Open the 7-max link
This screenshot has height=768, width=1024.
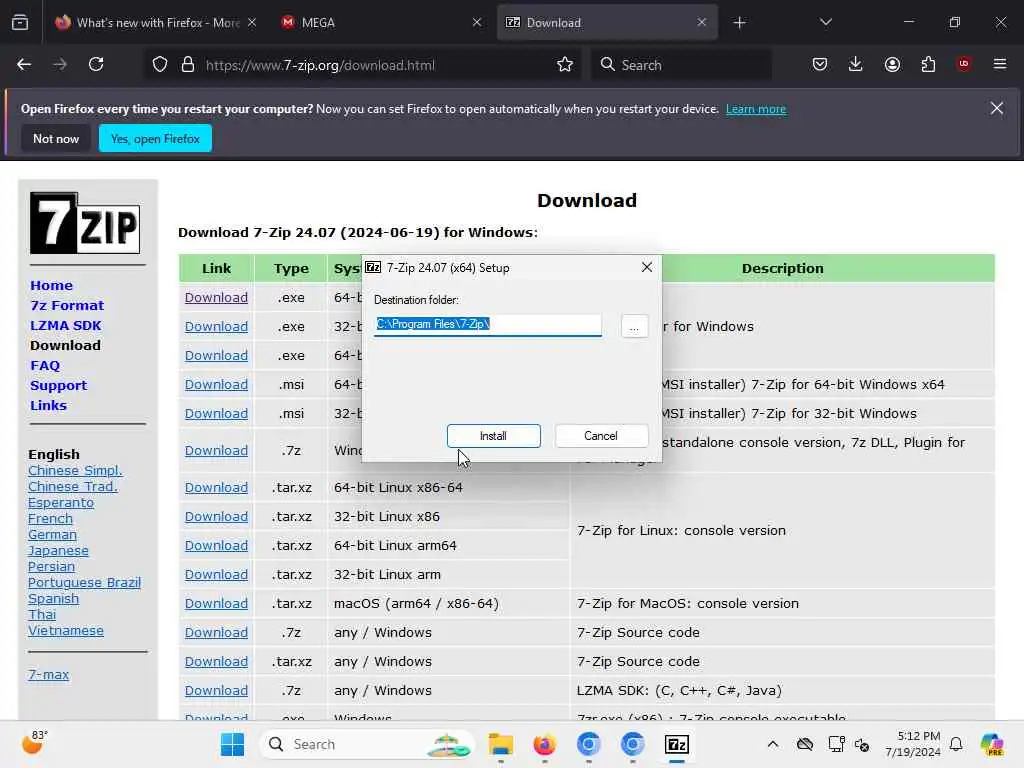coord(48,675)
